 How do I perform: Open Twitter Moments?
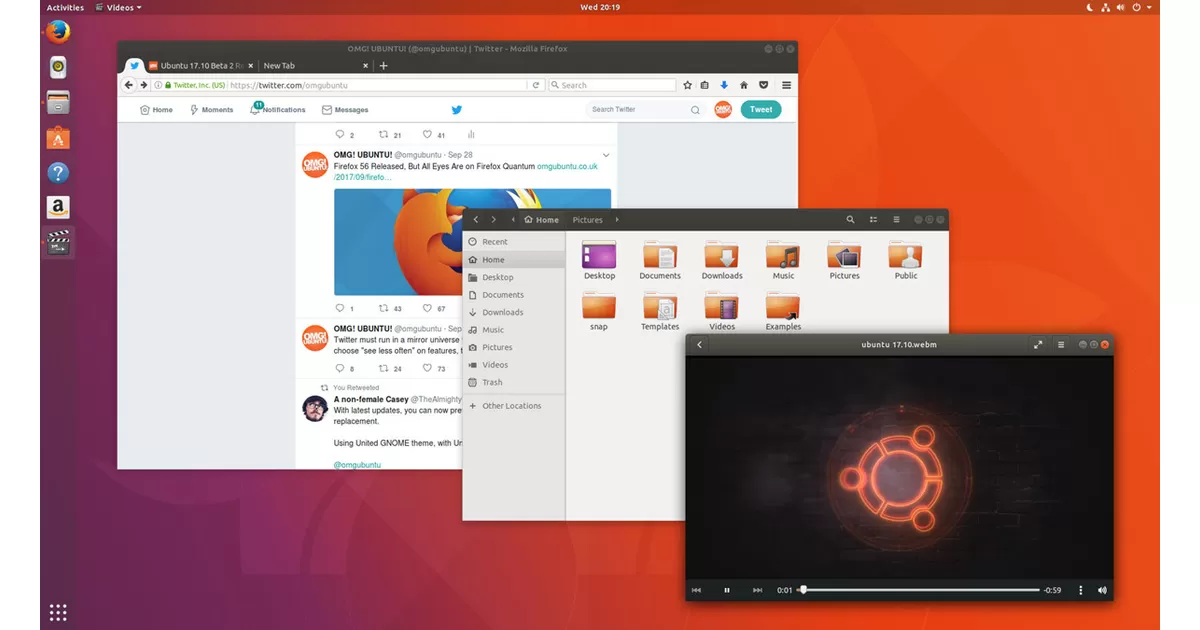coord(211,110)
